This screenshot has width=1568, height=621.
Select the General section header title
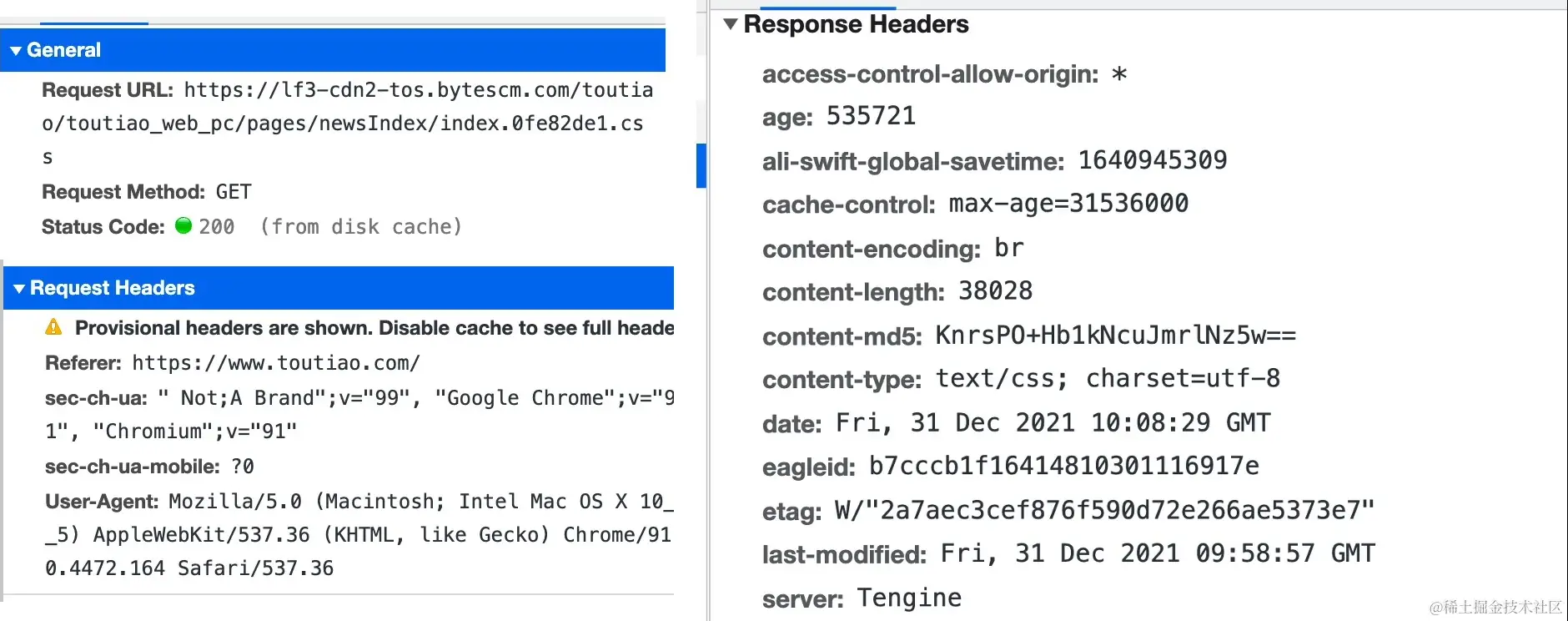(x=63, y=50)
